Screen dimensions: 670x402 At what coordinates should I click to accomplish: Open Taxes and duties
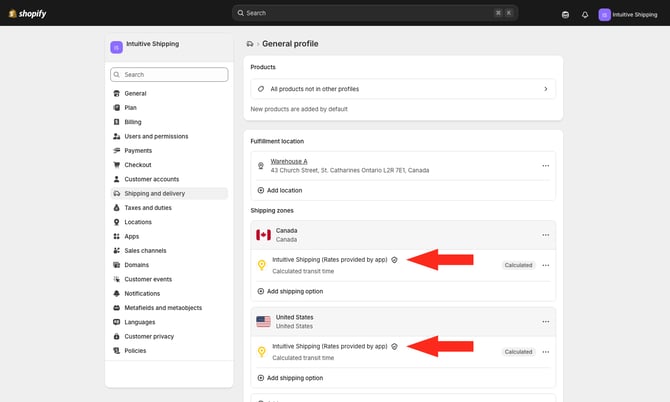click(x=148, y=208)
